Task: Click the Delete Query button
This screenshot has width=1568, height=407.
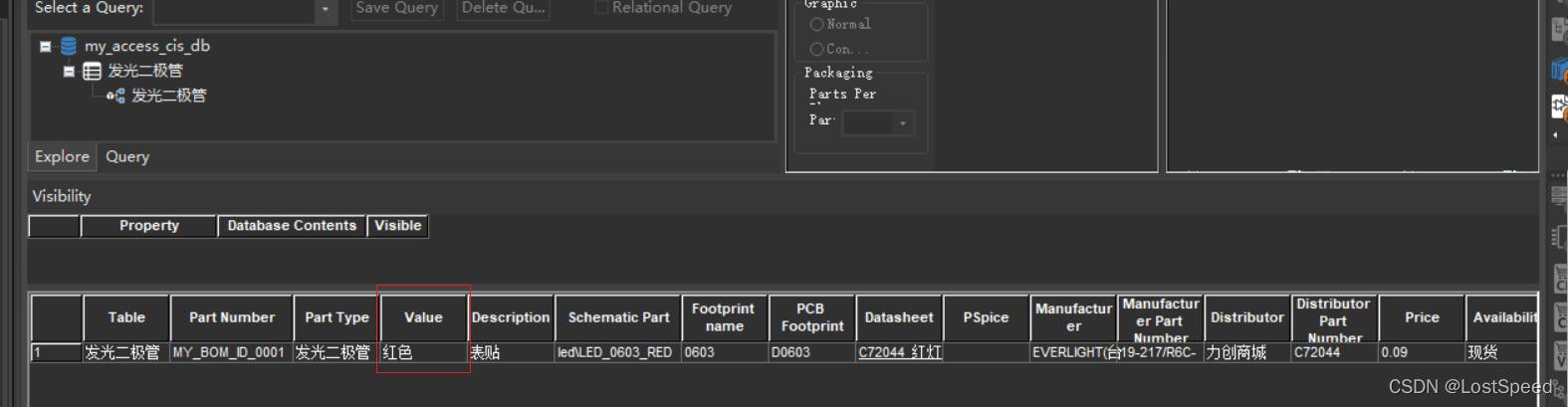Action: 503,8
